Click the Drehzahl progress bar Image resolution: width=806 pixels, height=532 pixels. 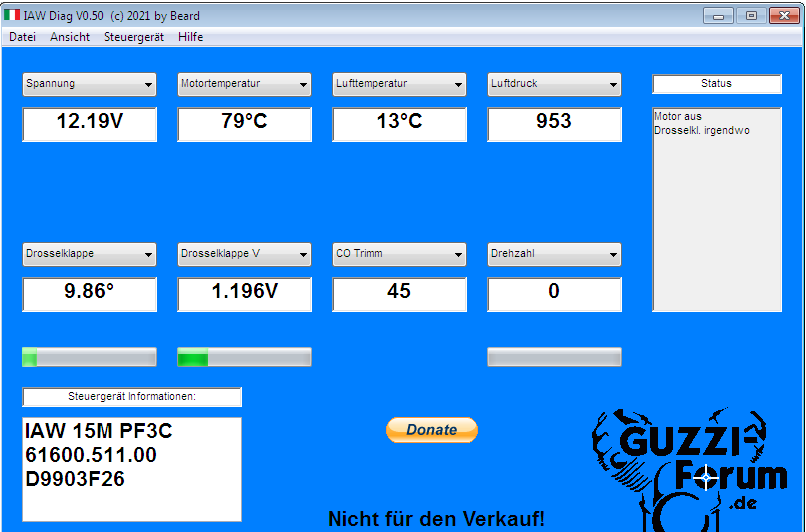tap(554, 357)
